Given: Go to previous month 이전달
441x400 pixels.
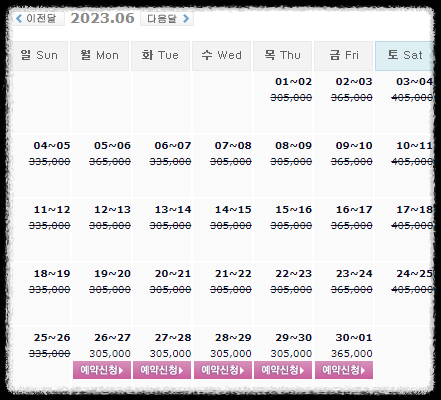Looking at the screenshot, I should [x=38, y=18].
